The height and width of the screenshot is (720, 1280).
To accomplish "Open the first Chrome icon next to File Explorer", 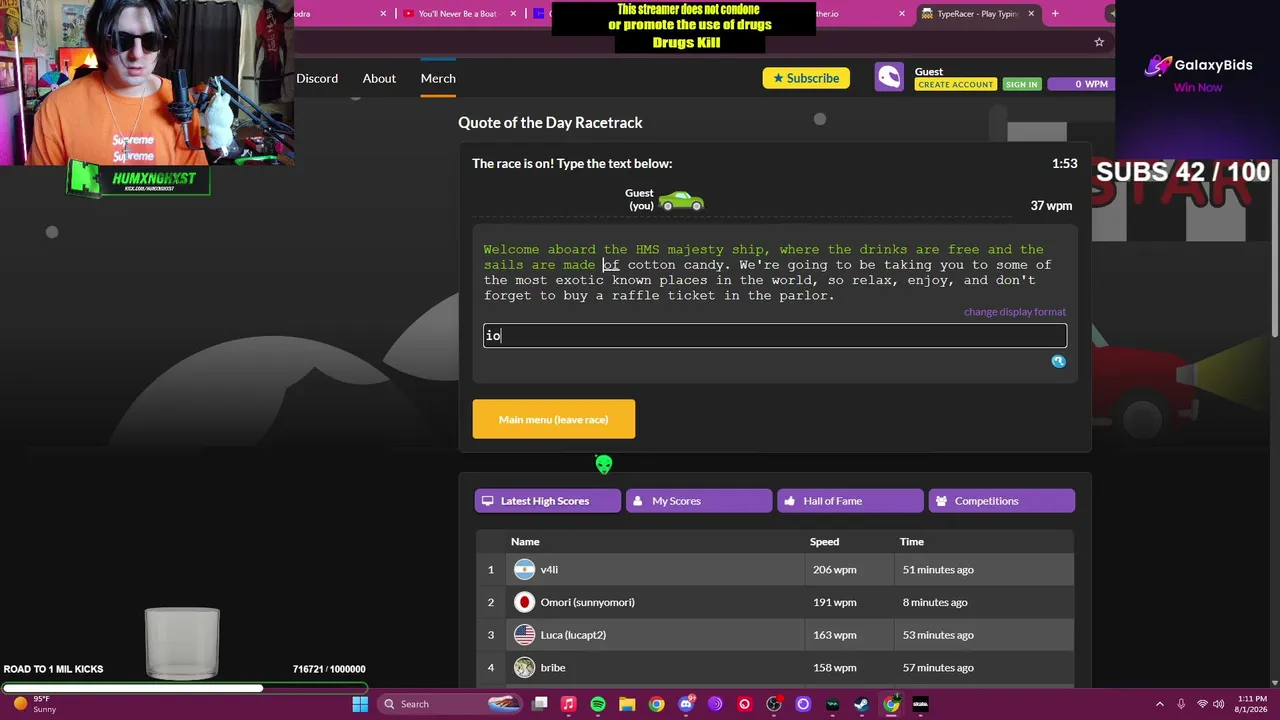I will [656, 704].
